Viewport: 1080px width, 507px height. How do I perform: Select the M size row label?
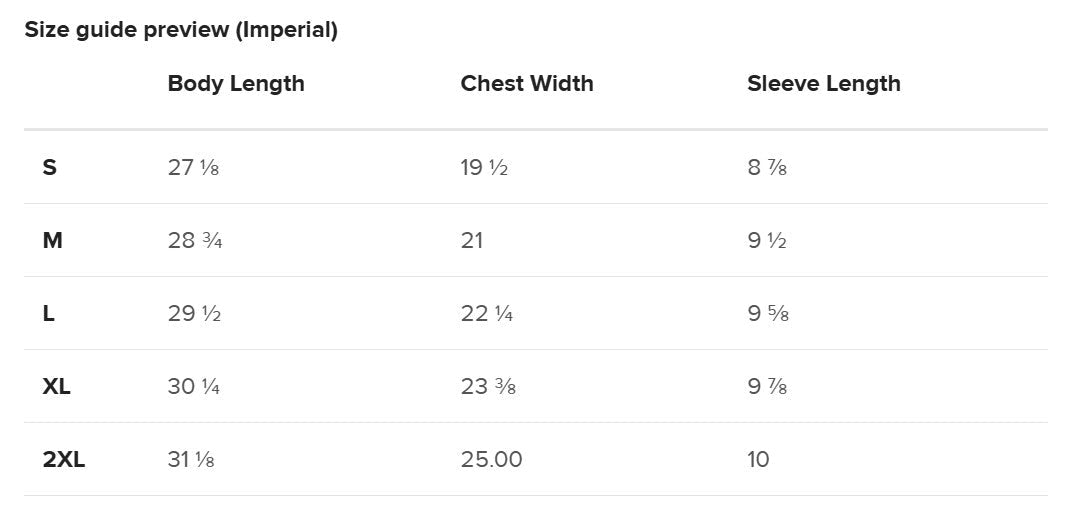click(52, 240)
